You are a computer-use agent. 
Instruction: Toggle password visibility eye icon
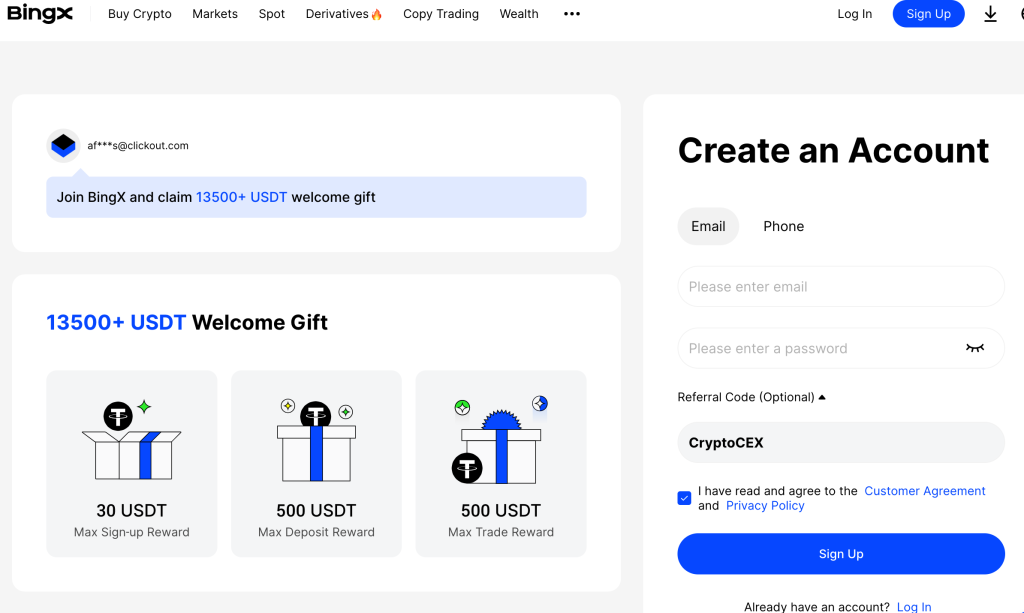click(974, 348)
